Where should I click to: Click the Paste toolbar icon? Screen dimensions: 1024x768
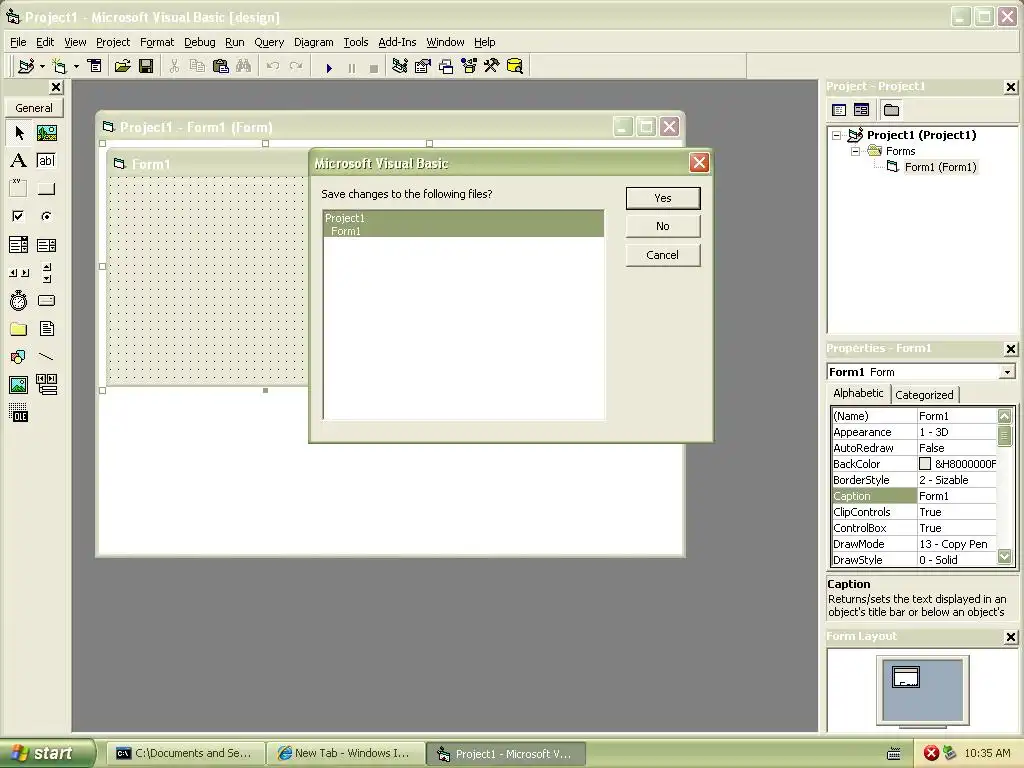point(221,66)
